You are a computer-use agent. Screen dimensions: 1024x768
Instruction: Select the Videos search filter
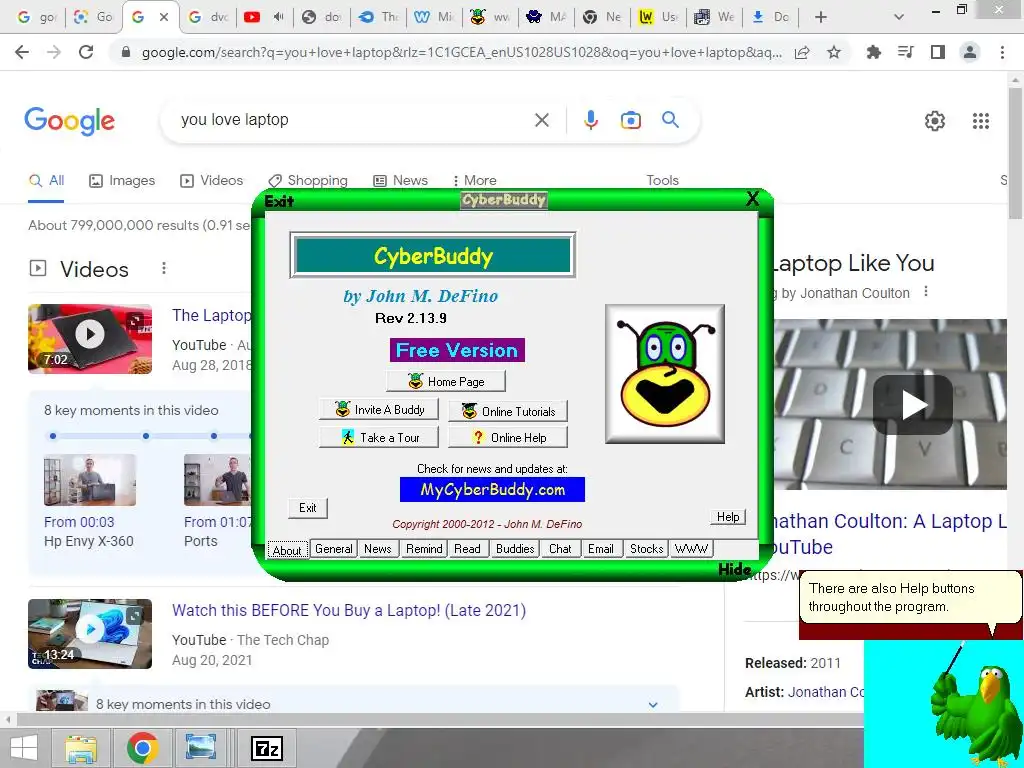[211, 181]
